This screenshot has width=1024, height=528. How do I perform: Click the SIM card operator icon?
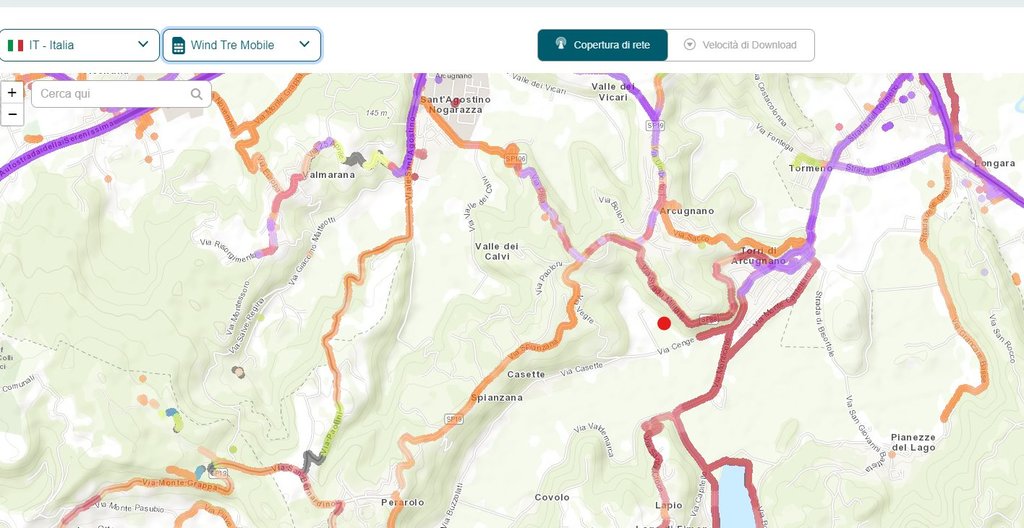pyautogui.click(x=178, y=45)
